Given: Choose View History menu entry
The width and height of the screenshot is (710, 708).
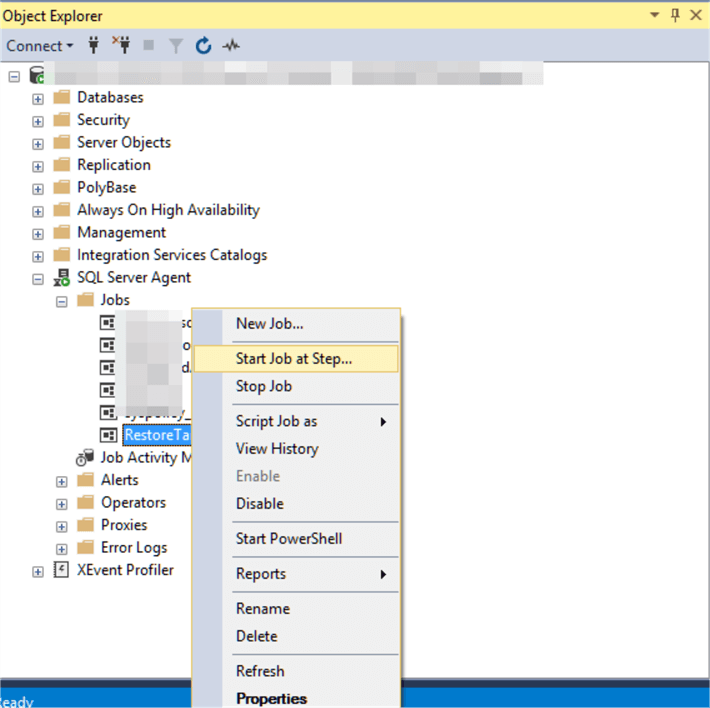Looking at the screenshot, I should click(x=296, y=449).
